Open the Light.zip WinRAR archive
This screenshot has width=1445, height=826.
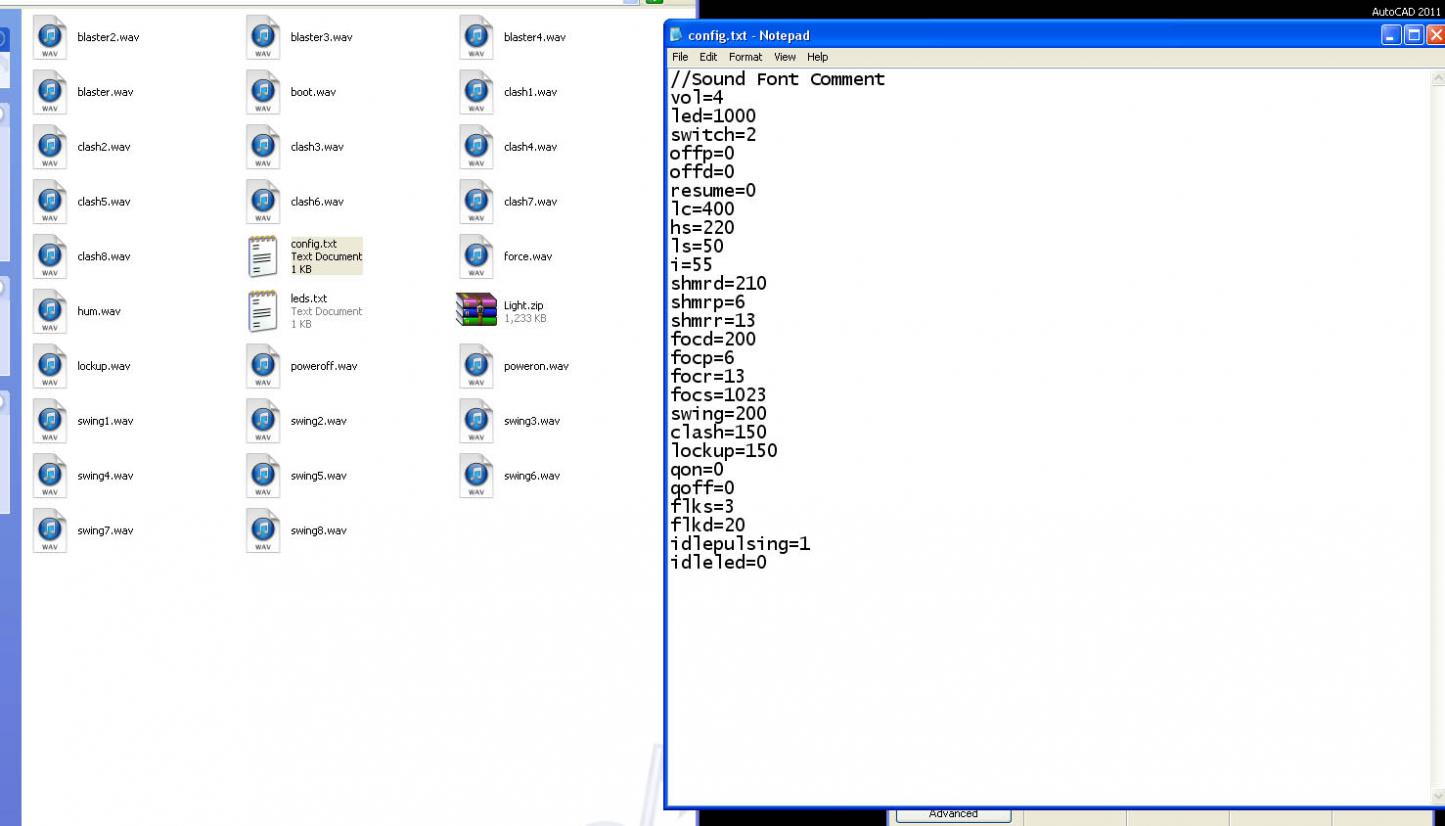click(x=475, y=311)
